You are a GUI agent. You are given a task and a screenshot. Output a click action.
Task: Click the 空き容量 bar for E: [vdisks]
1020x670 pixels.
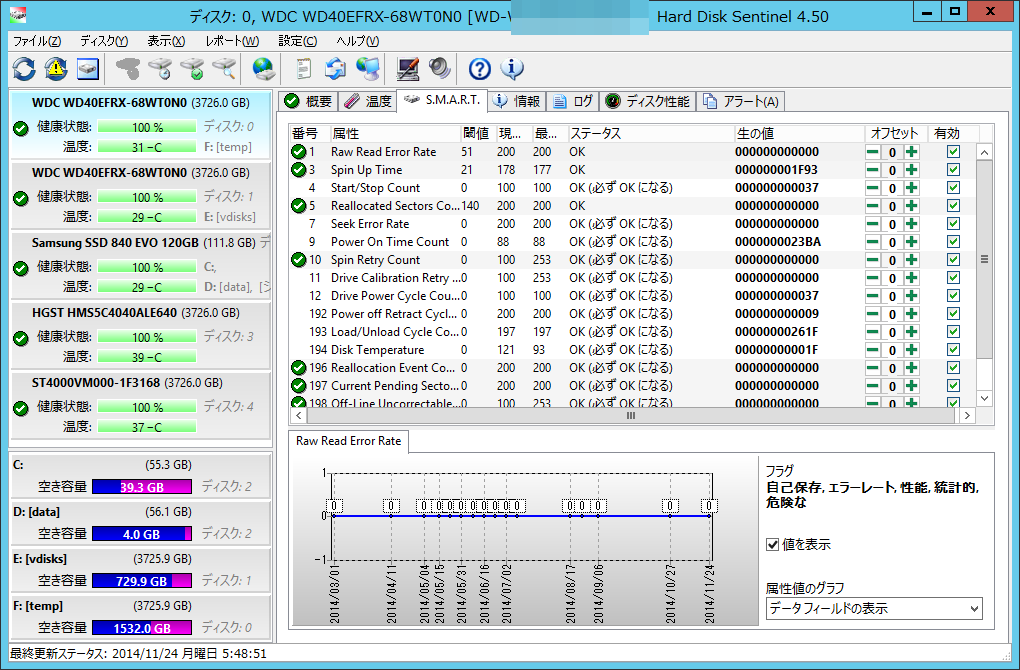point(142,581)
